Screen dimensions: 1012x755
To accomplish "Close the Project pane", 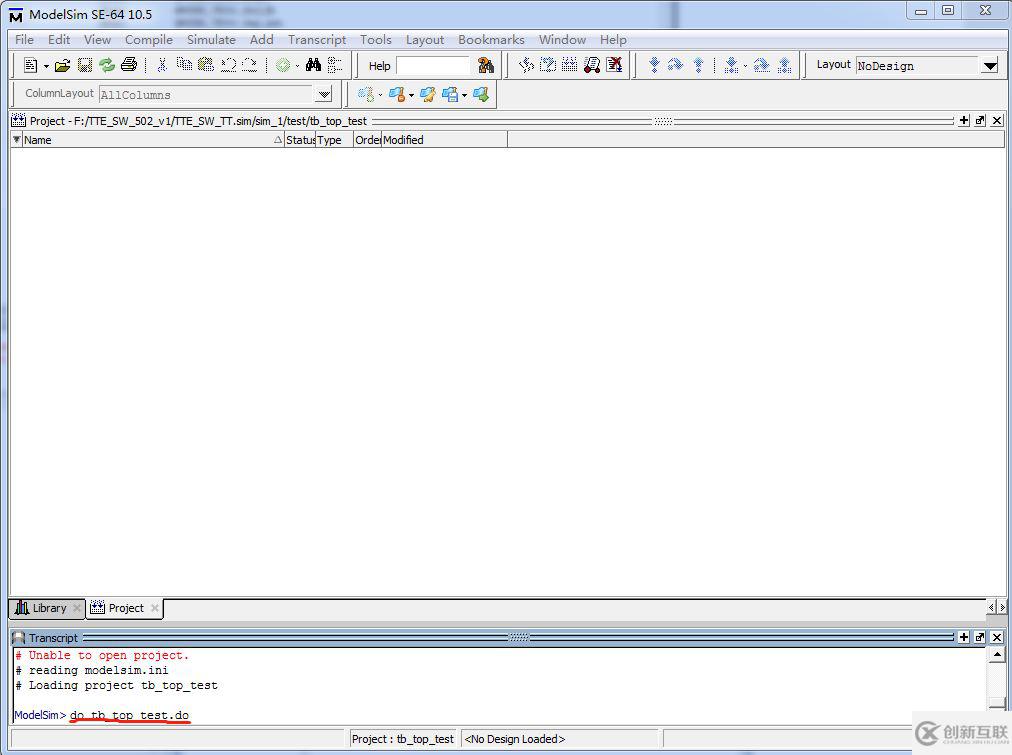I will (997, 121).
